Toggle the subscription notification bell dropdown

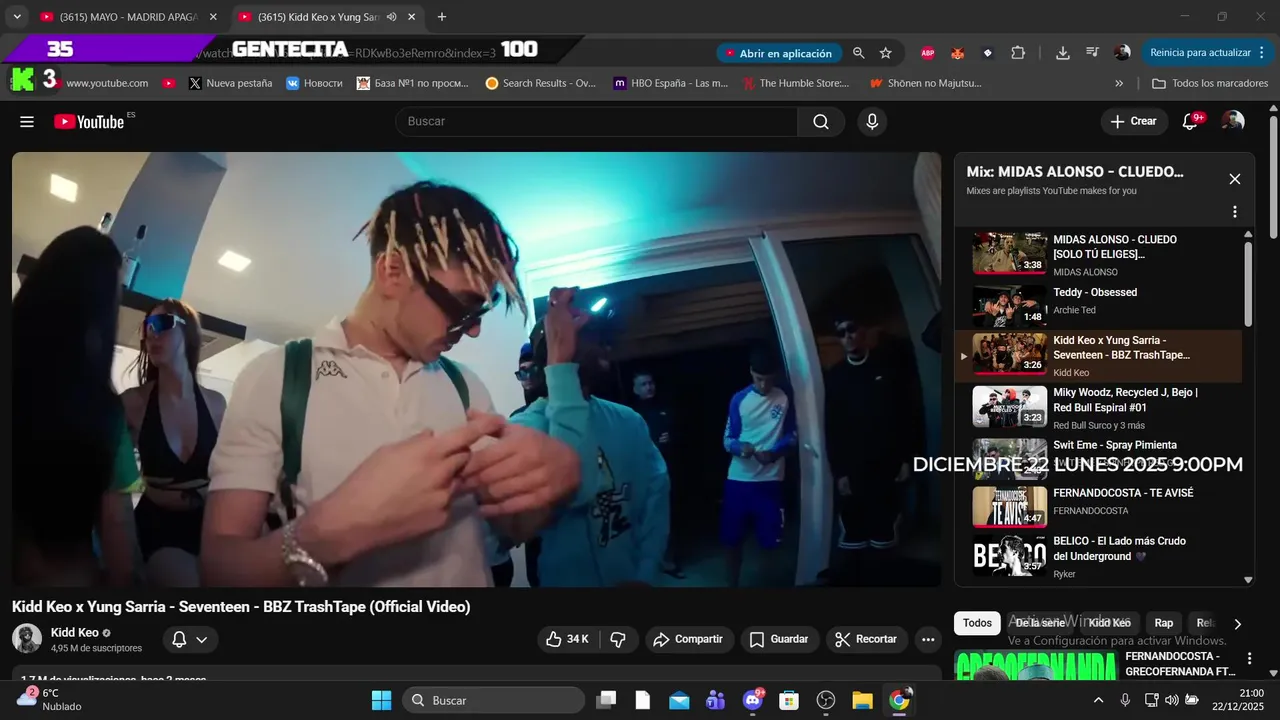[190, 639]
